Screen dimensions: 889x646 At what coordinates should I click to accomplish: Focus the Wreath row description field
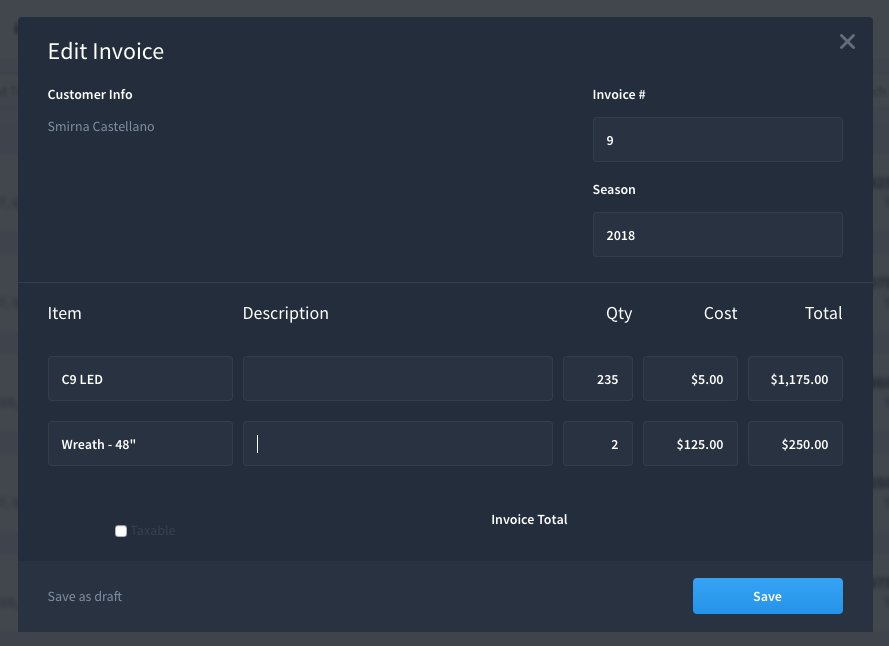pos(397,444)
